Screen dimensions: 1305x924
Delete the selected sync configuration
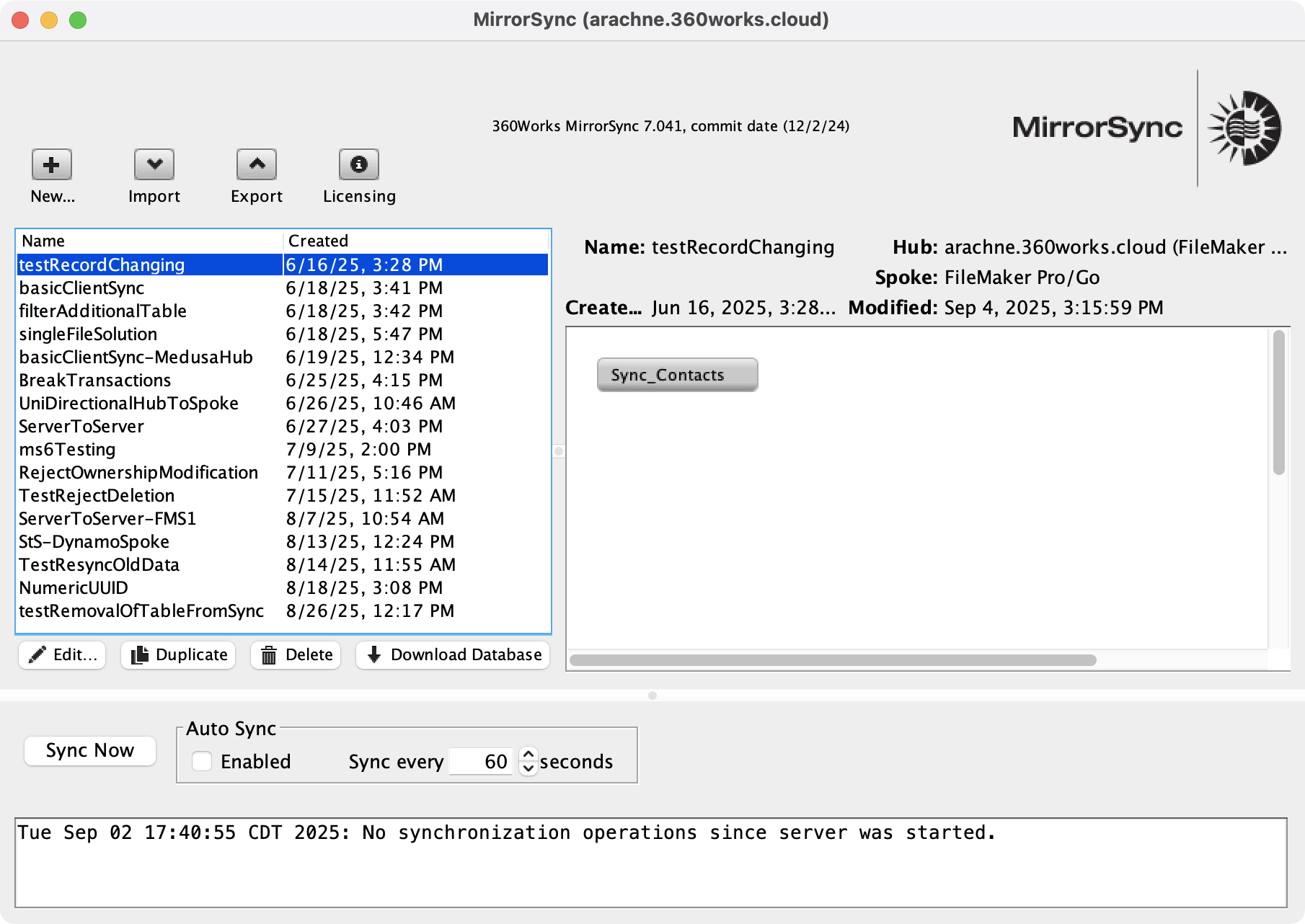pos(296,654)
